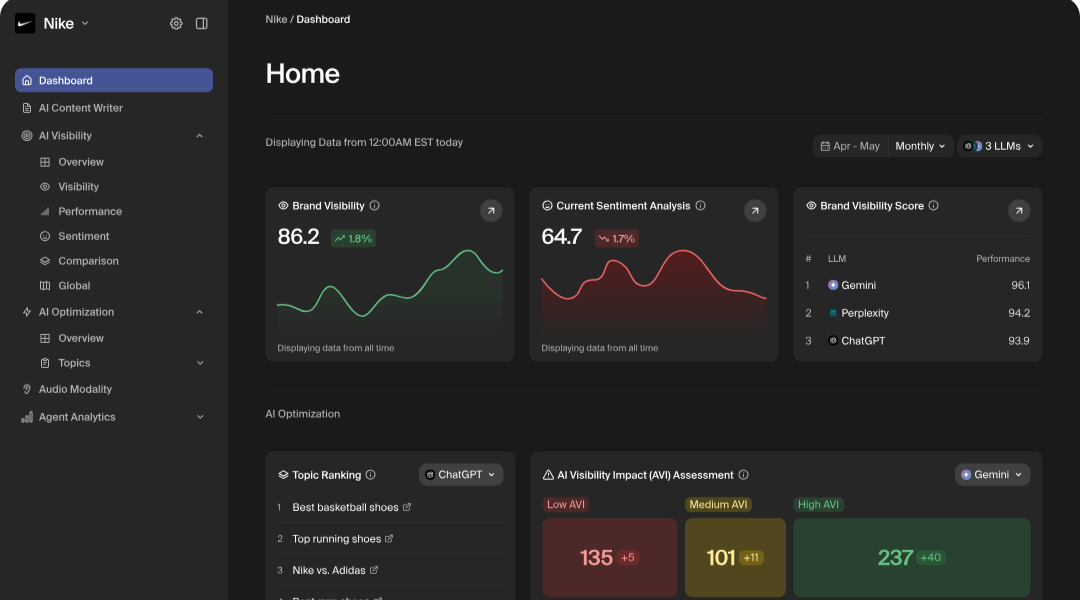Collapse the AI Optimization section
Image resolution: width=1080 pixels, height=600 pixels.
pos(200,312)
